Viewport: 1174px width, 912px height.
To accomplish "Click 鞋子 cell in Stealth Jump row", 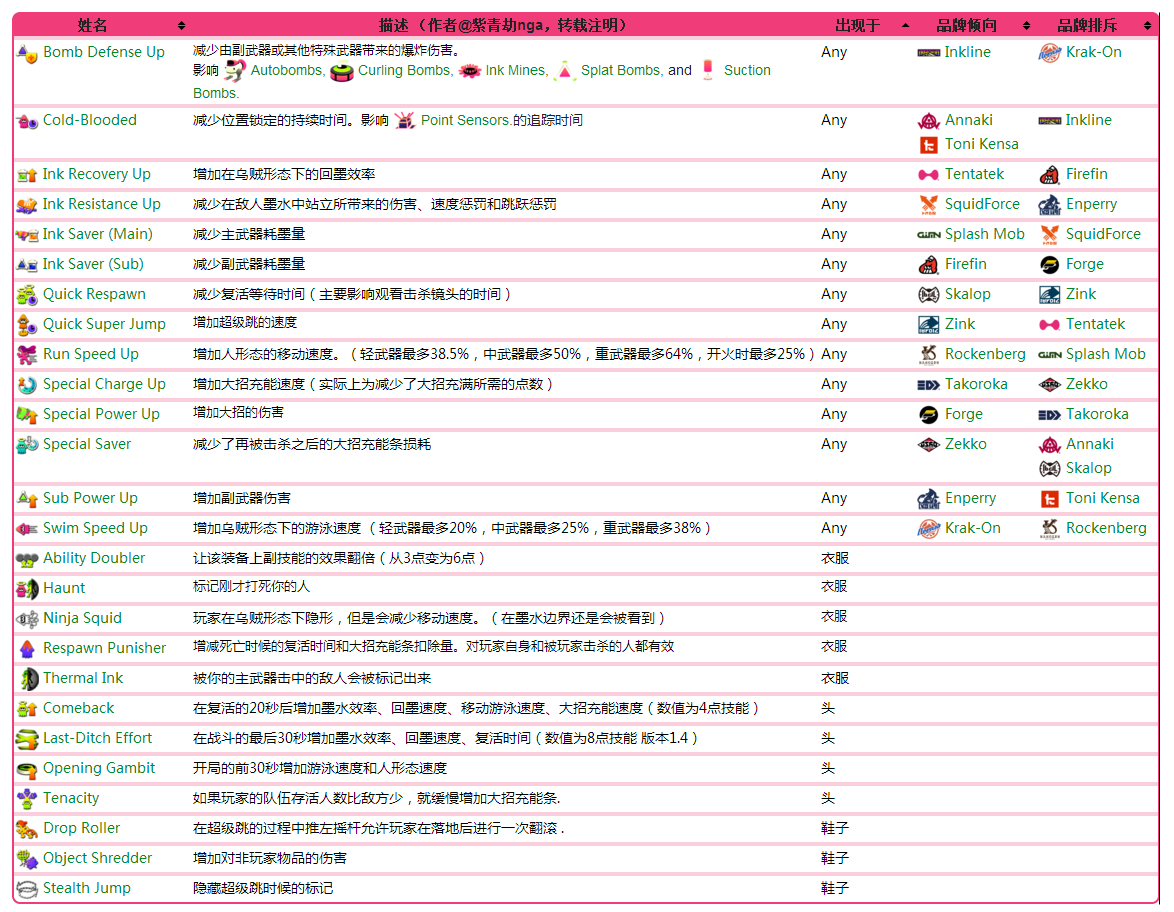I will coord(835,888).
